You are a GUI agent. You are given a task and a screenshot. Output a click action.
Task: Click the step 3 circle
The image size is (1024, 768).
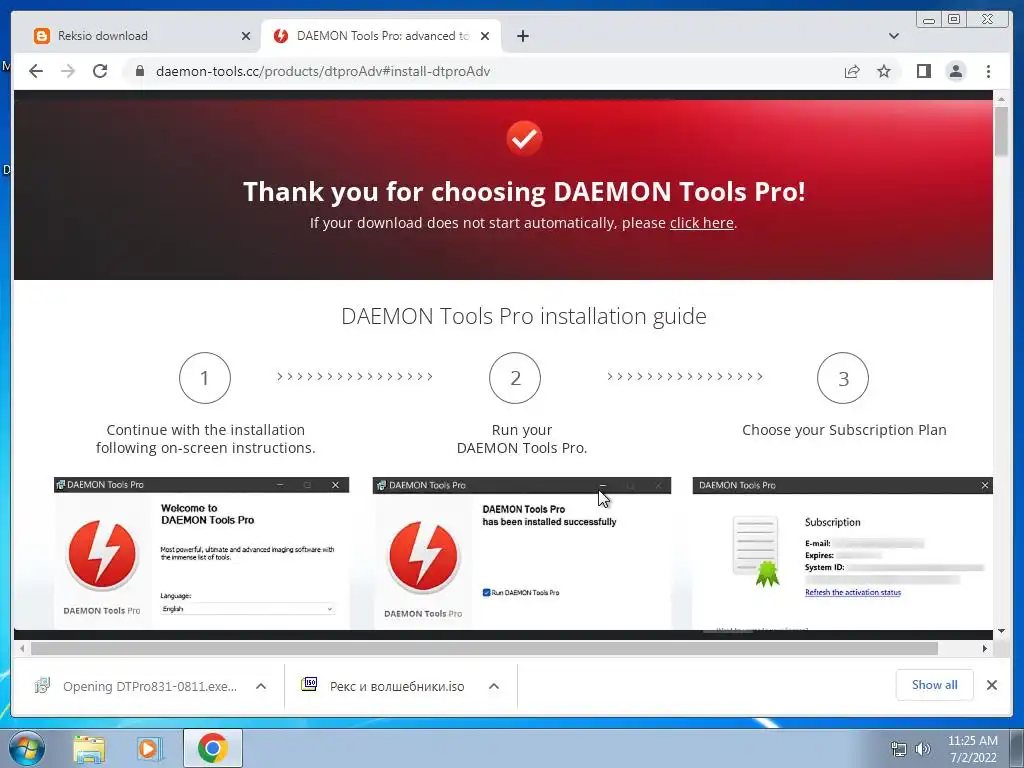click(x=842, y=377)
